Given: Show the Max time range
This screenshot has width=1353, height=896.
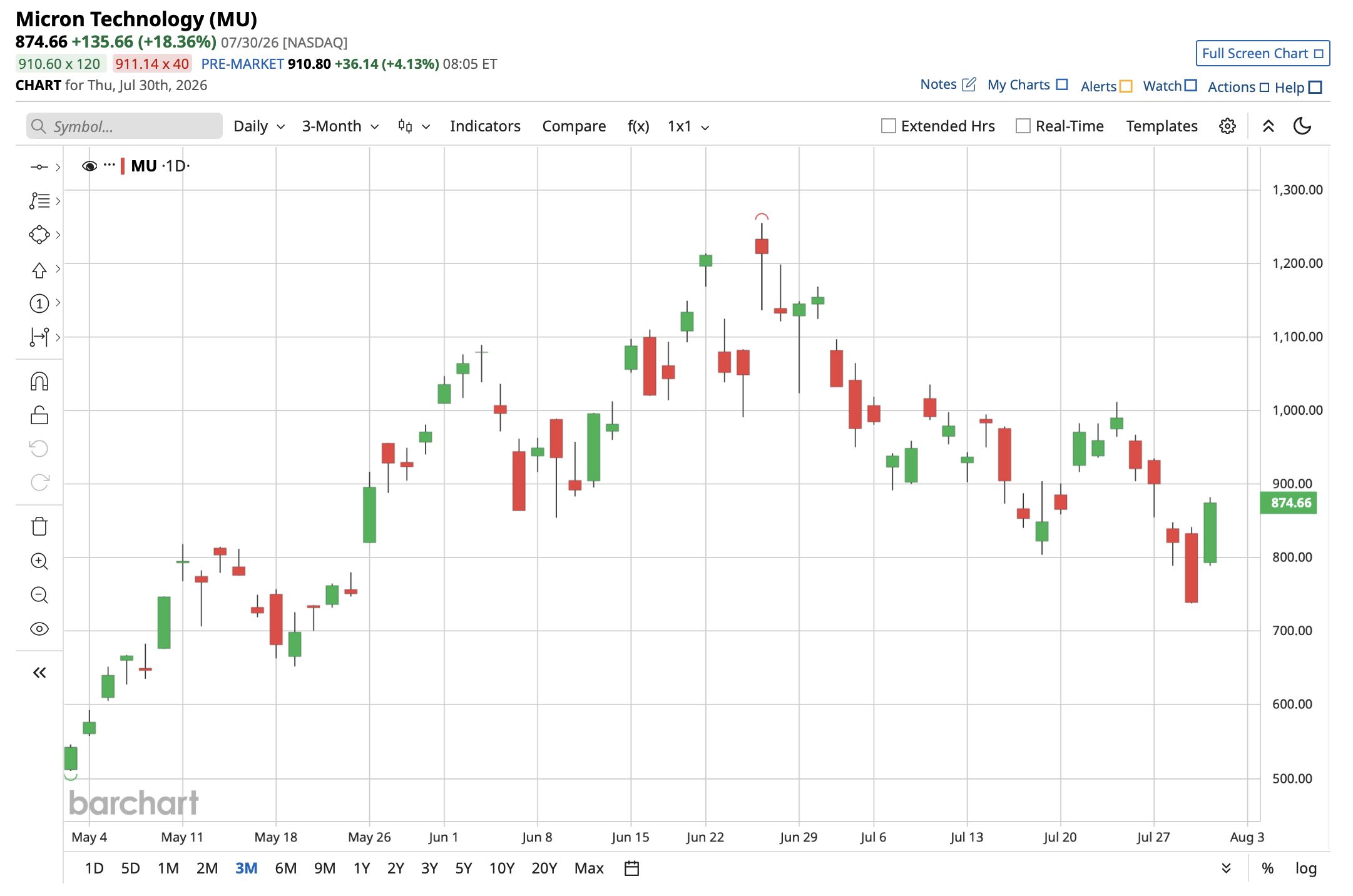Looking at the screenshot, I should [x=589, y=868].
